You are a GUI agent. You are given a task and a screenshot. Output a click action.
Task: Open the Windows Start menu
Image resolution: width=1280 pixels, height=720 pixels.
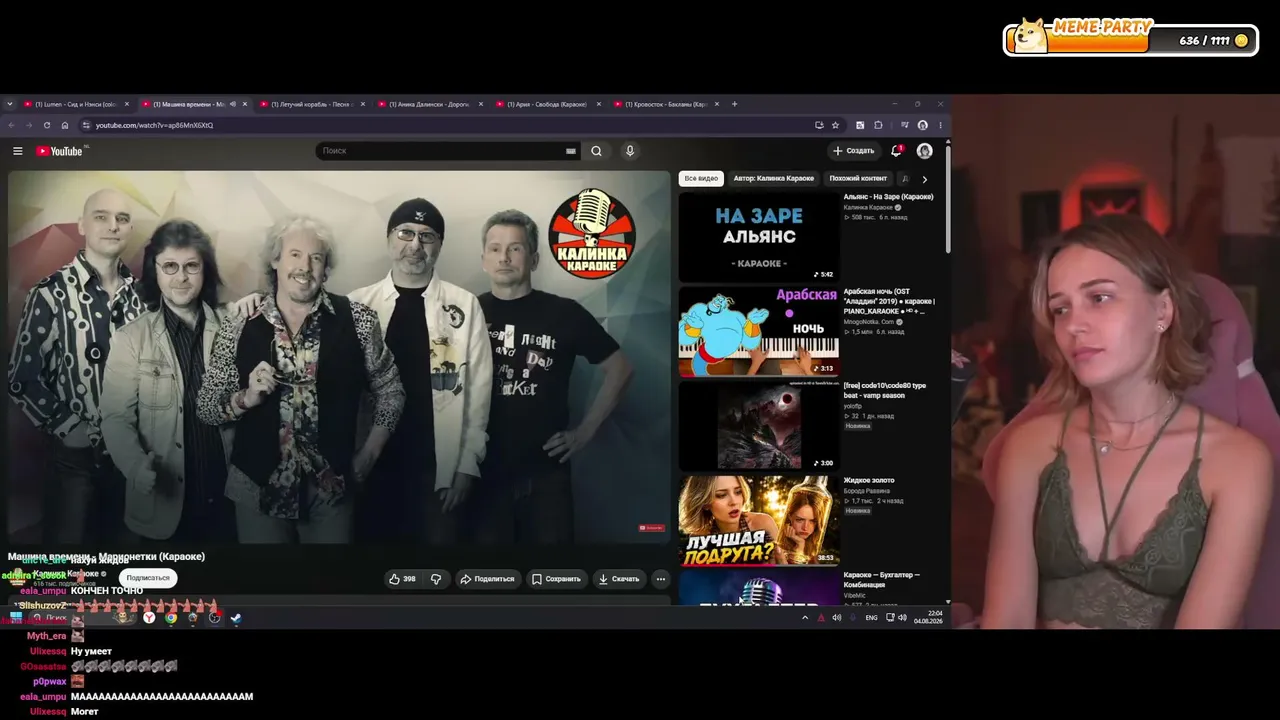tap(15, 618)
